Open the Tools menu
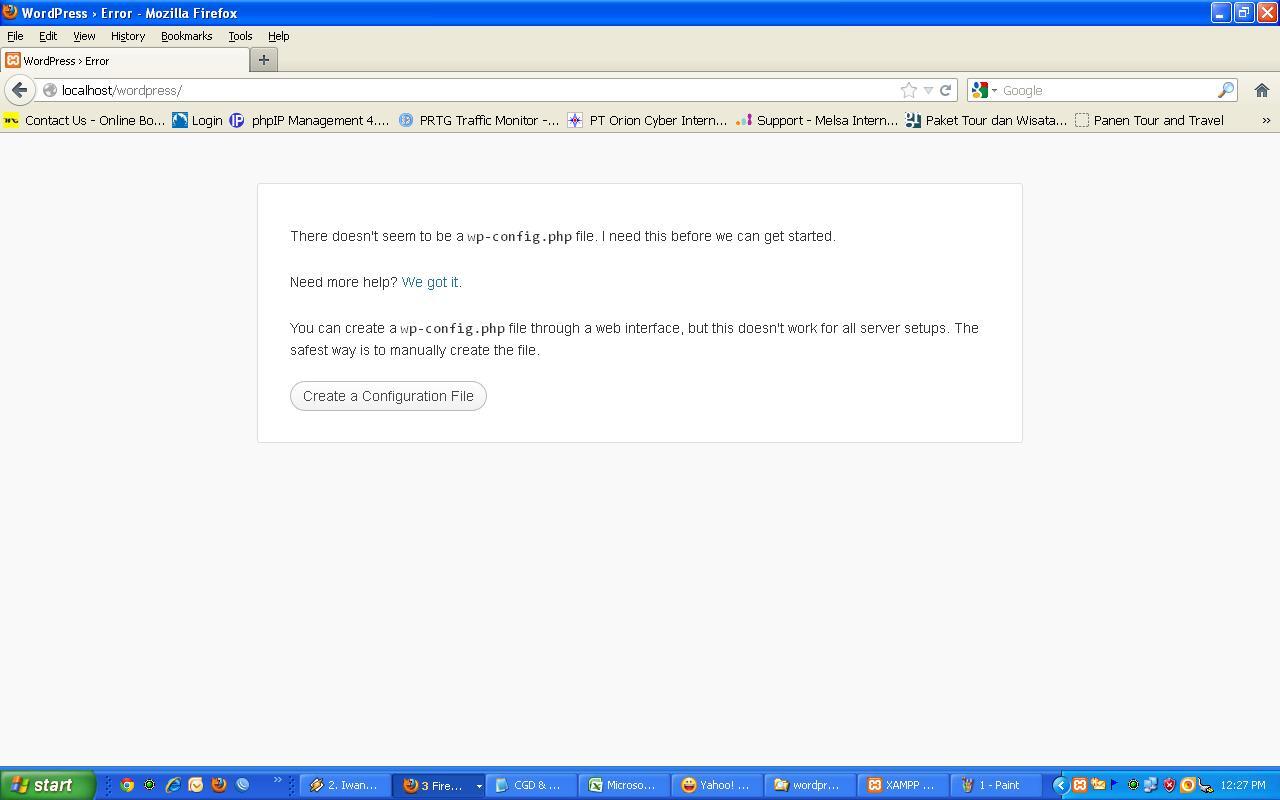The width and height of the screenshot is (1280, 800). pos(240,36)
